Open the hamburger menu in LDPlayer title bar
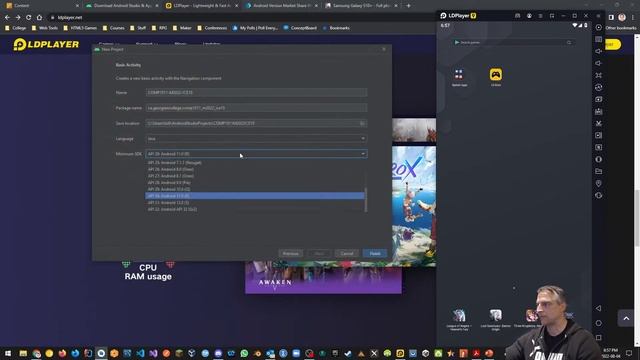The width and height of the screenshot is (640, 360). click(x=540, y=16)
